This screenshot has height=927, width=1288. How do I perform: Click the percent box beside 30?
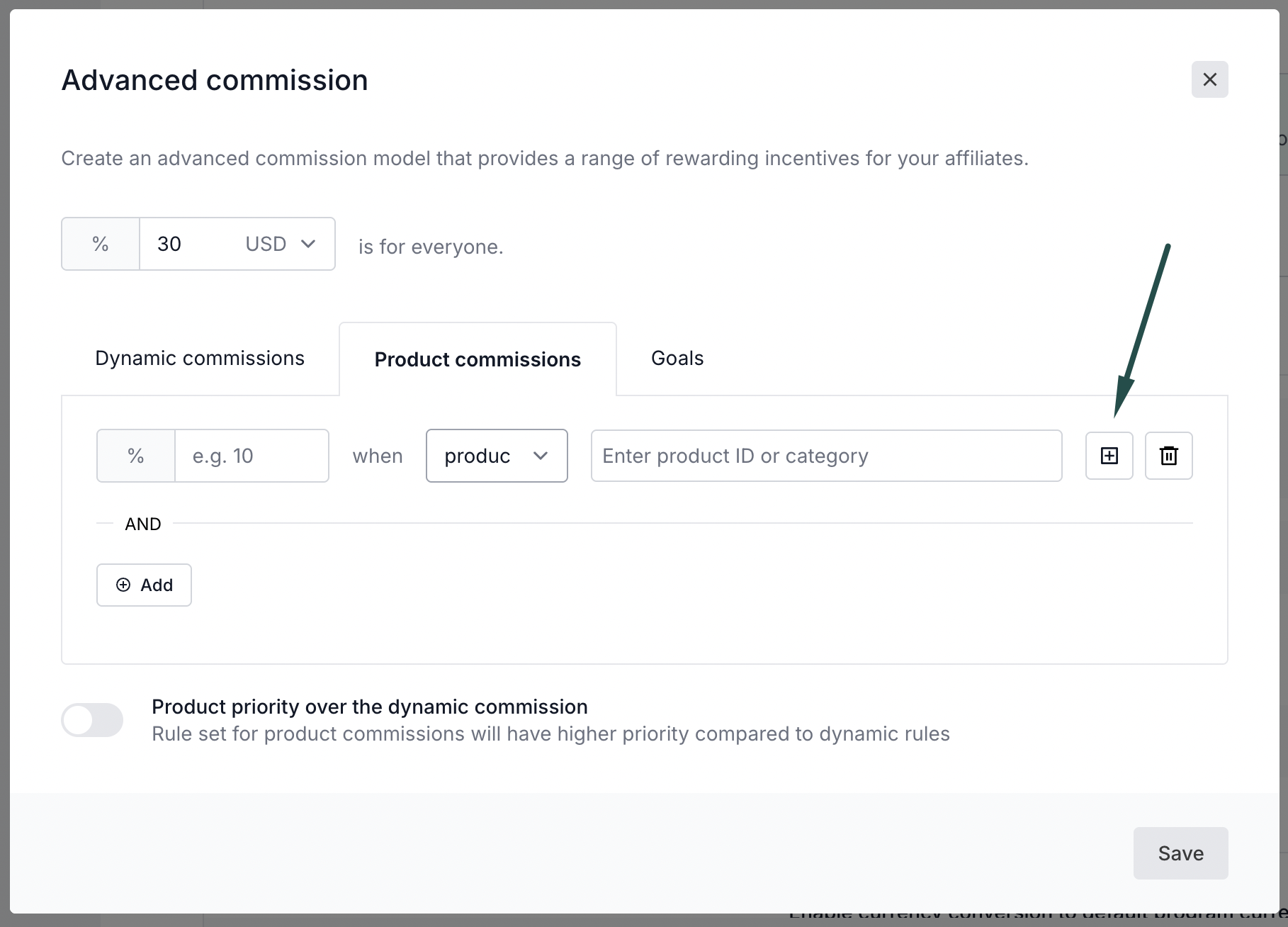tap(101, 244)
